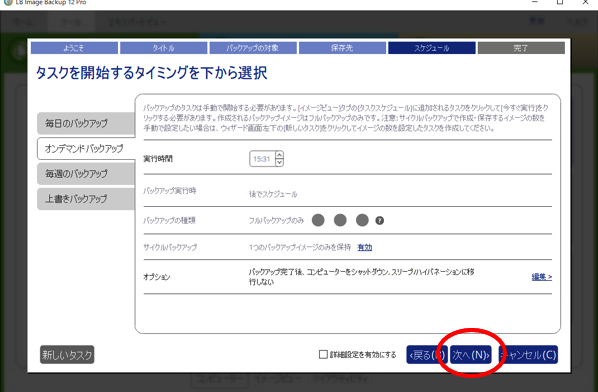Image resolution: width=598 pixels, height=392 pixels.
Task: Click 後でスケジュール text value
Action: pos(273,194)
